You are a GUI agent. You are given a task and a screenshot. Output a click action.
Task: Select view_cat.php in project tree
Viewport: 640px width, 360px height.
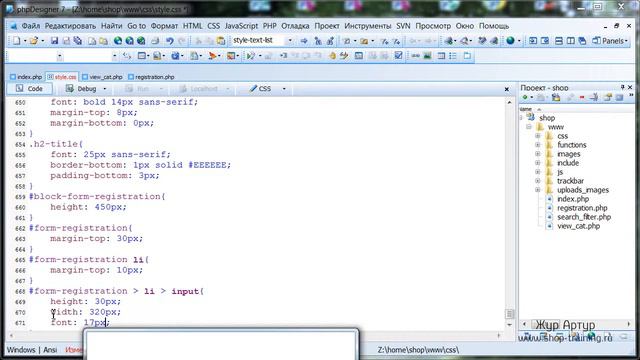pos(578,226)
